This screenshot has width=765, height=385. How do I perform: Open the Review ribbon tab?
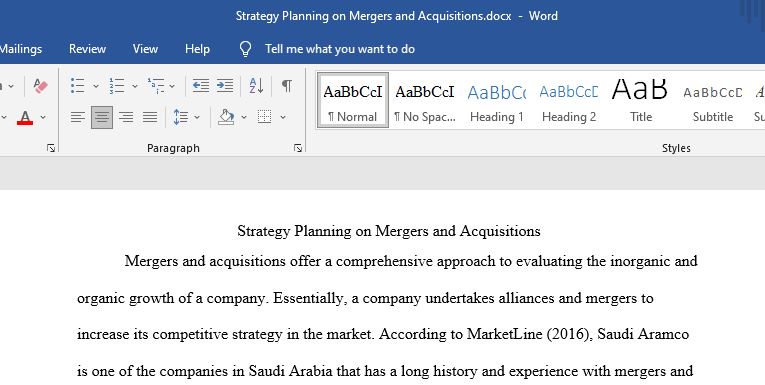pyautogui.click(x=87, y=49)
